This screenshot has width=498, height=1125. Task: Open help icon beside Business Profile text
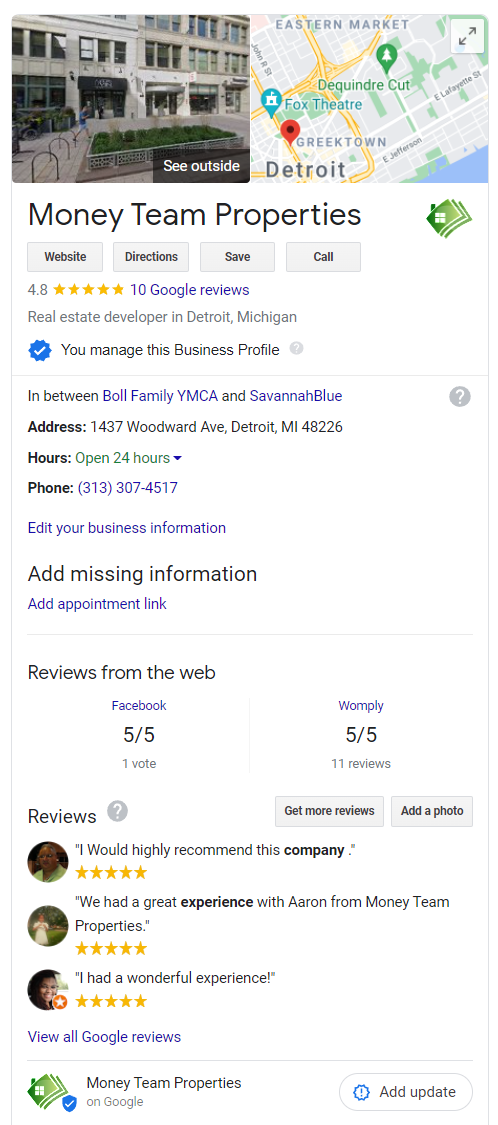click(x=296, y=348)
